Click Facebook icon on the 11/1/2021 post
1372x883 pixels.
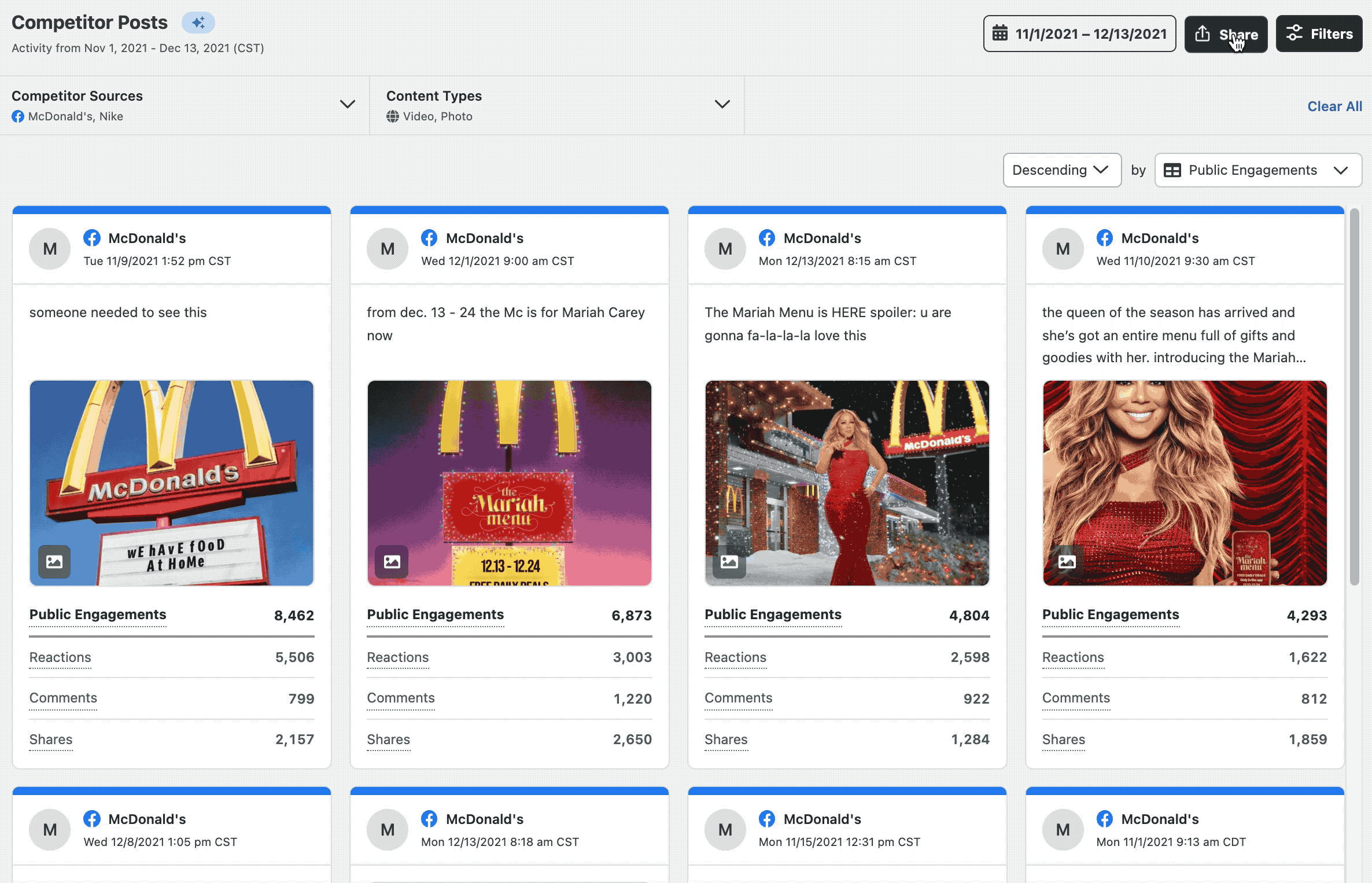pos(1105,819)
